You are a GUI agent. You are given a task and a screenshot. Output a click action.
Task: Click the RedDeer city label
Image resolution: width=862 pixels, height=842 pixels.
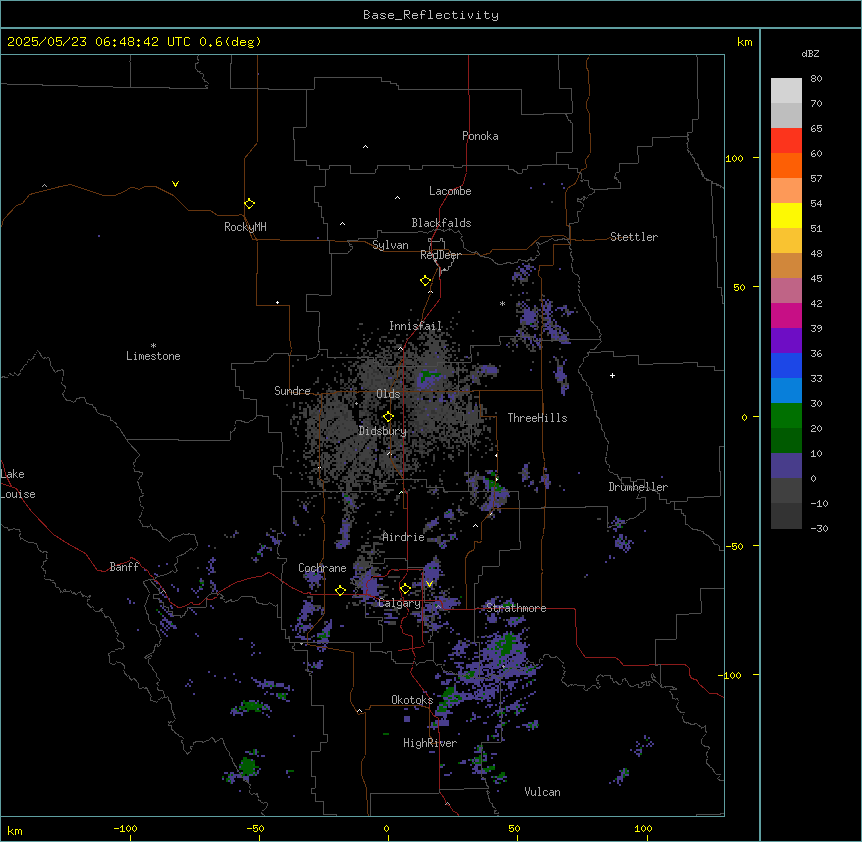(x=440, y=255)
